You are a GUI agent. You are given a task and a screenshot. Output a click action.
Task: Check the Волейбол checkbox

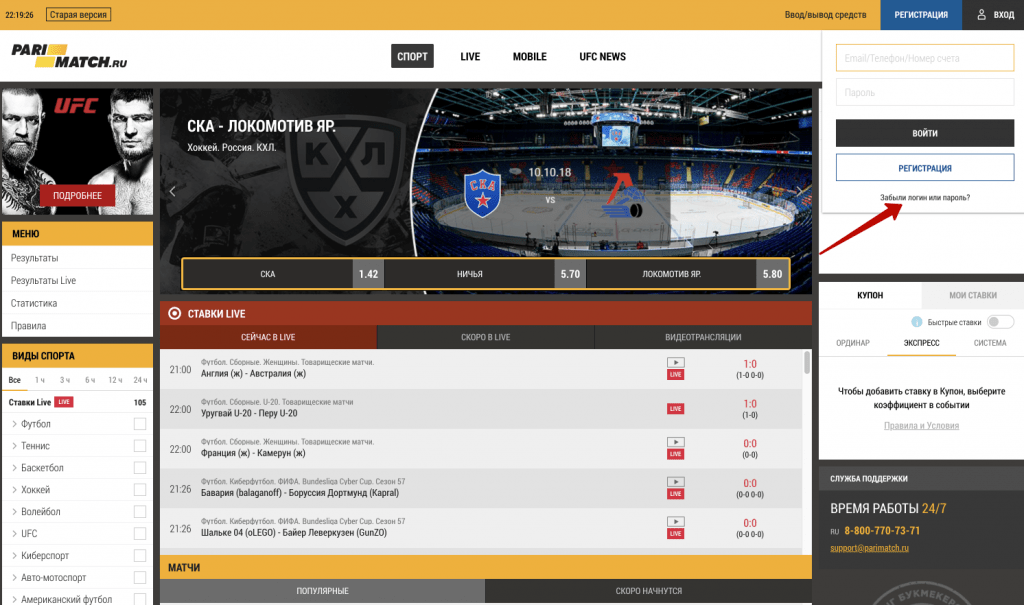(140, 512)
